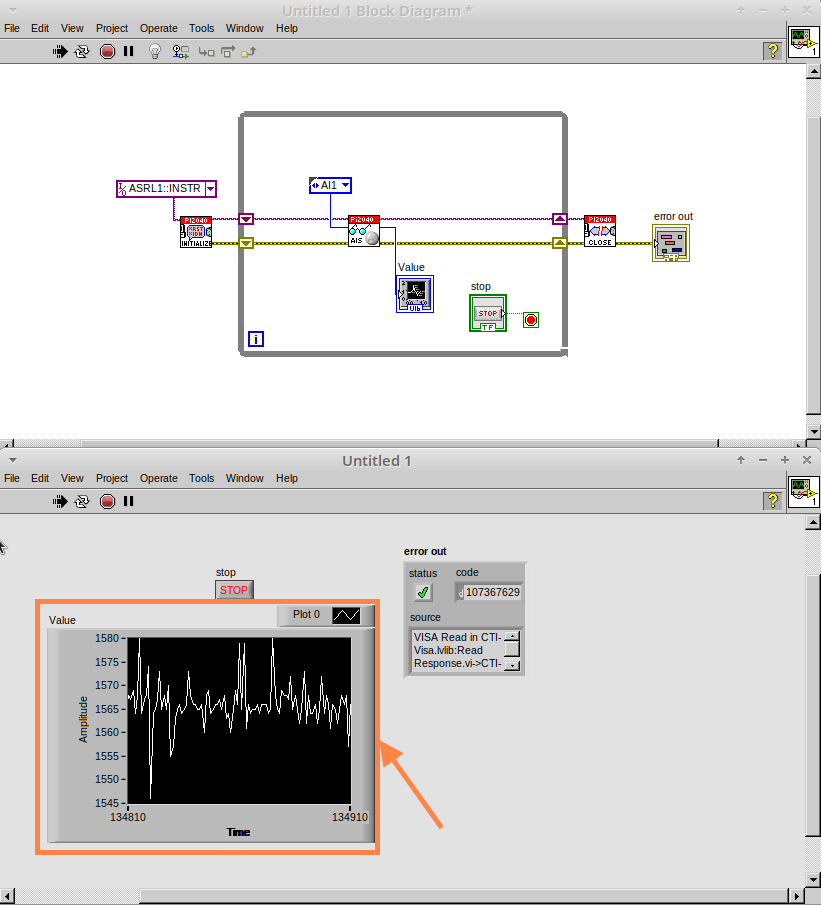This screenshot has width=821, height=905.
Task: Click left purple shift register on loop
Action: click(x=246, y=219)
